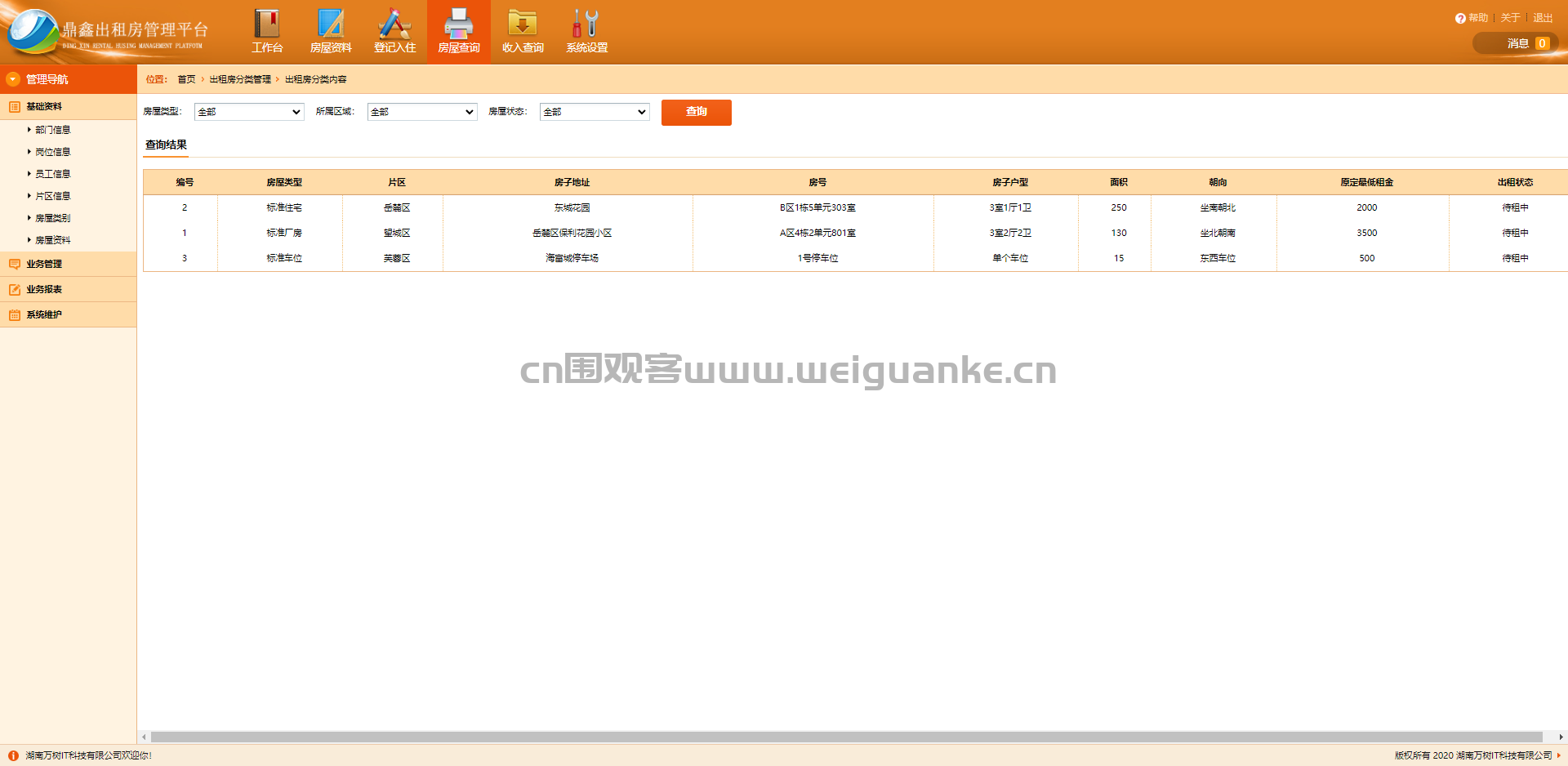This screenshot has height=766, width=1568.
Task: Click the 标准住宅 type cell
Action: point(284,207)
